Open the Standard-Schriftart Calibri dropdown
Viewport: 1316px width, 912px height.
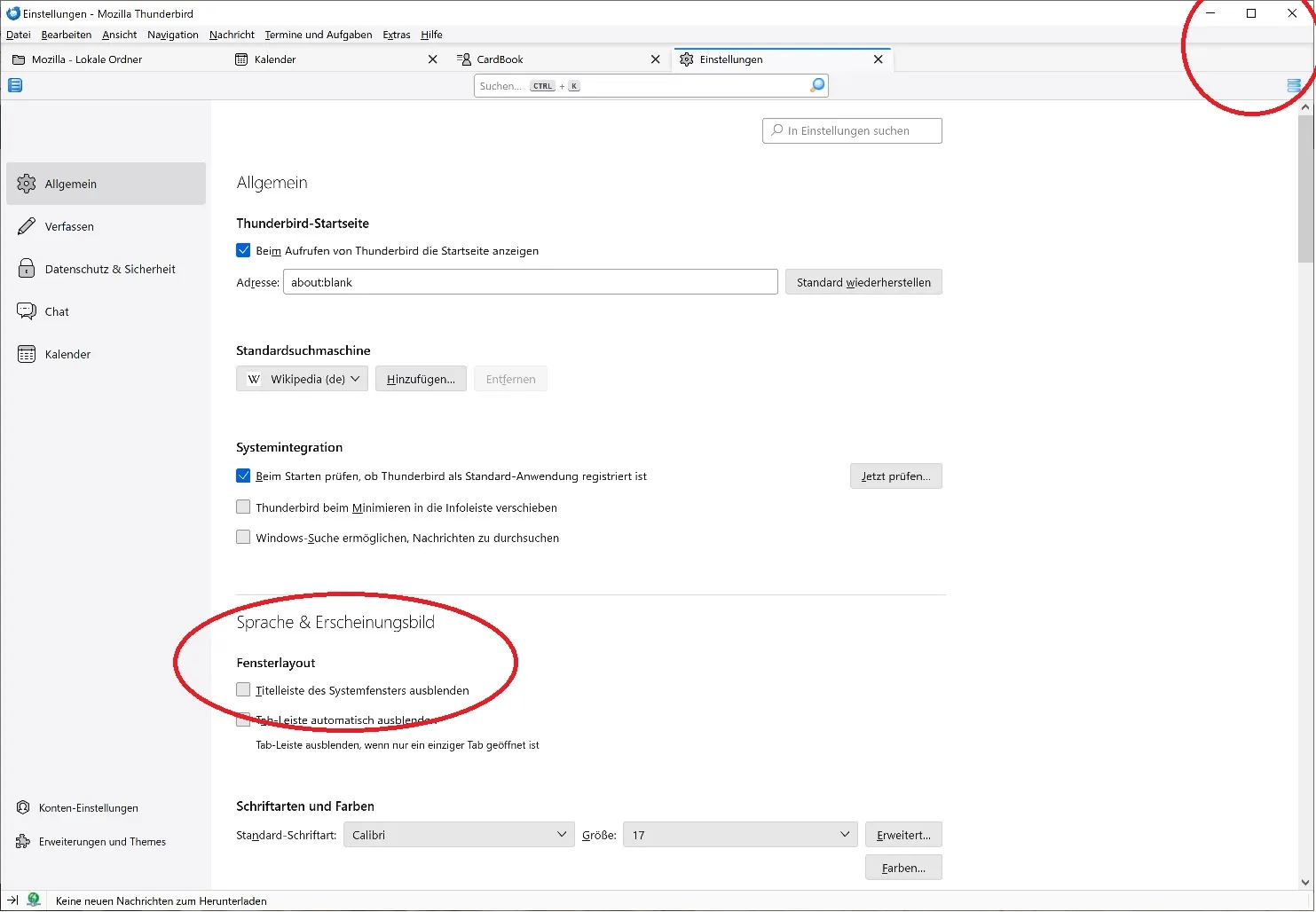[459, 835]
